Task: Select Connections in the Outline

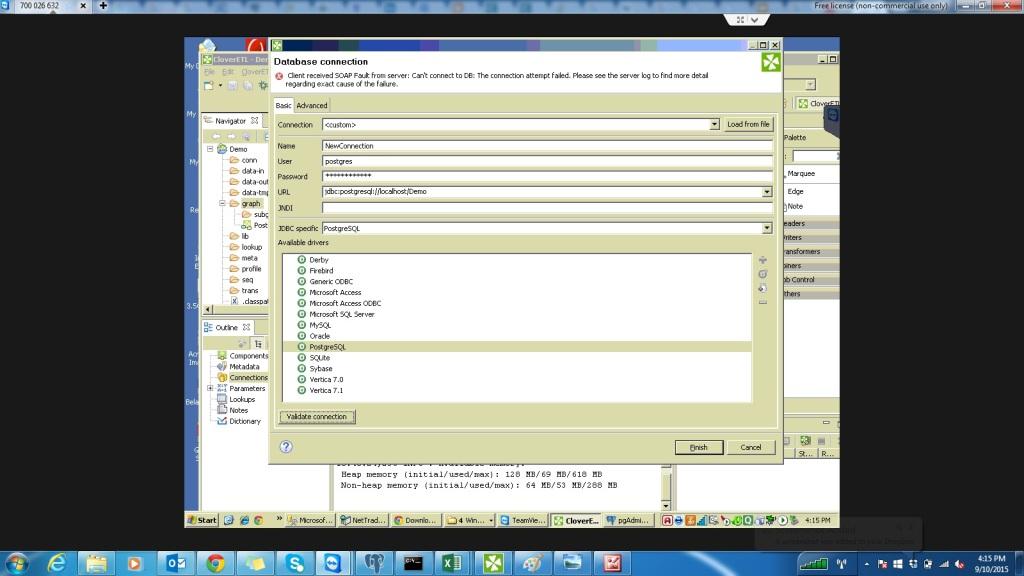Action: click(x=248, y=377)
